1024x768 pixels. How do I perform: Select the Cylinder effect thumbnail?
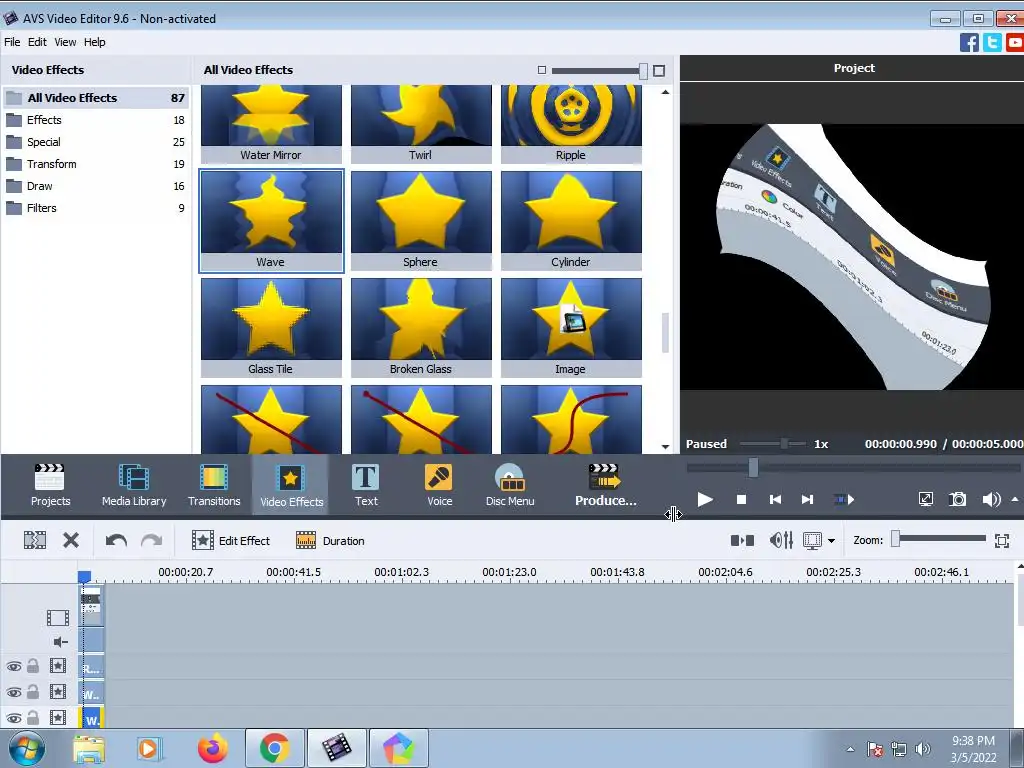571,221
